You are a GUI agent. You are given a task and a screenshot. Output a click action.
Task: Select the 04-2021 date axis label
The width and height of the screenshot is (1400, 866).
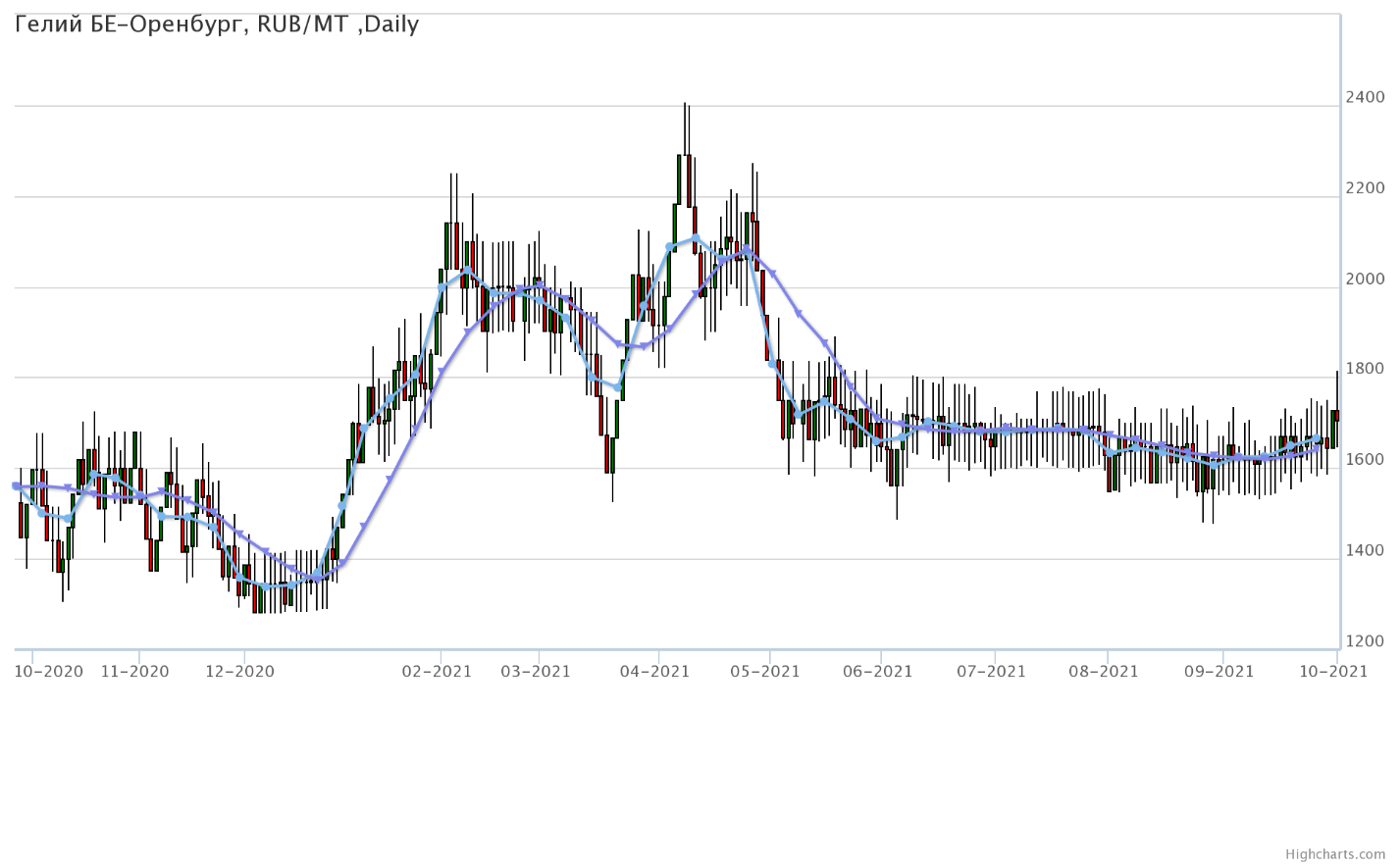click(x=655, y=672)
